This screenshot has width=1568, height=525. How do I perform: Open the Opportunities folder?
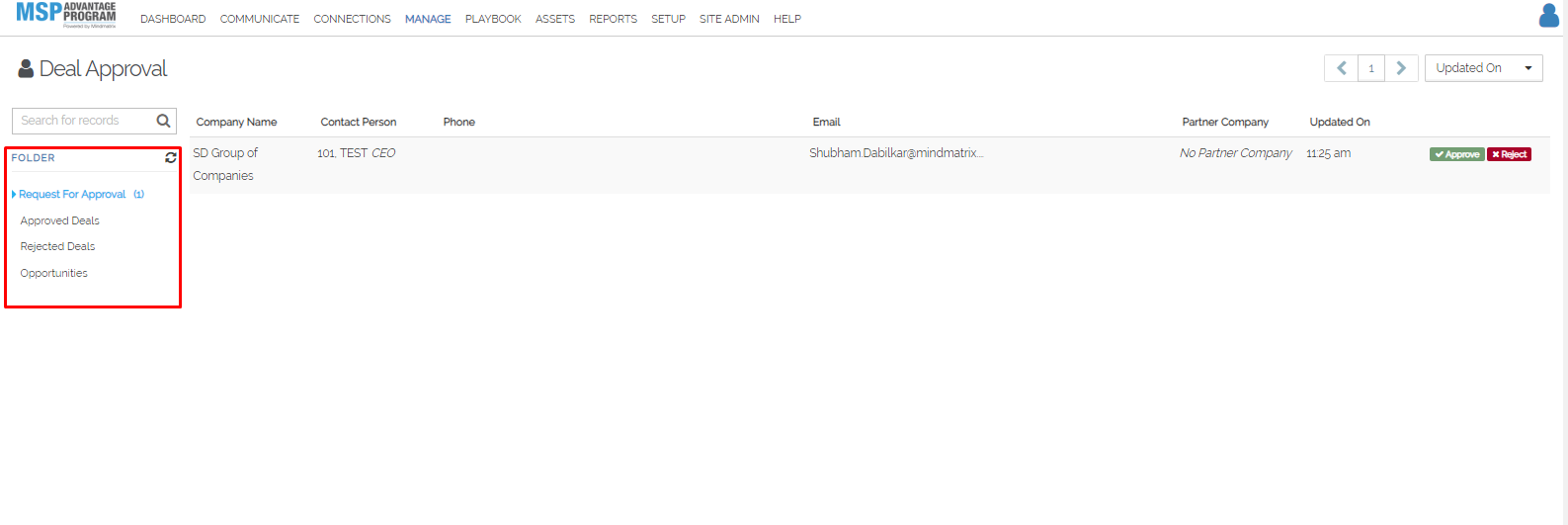click(x=53, y=273)
